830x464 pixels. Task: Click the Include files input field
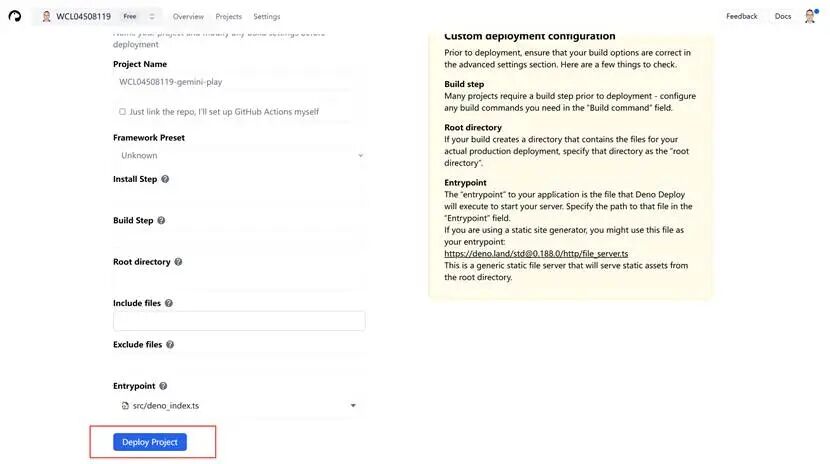point(239,321)
